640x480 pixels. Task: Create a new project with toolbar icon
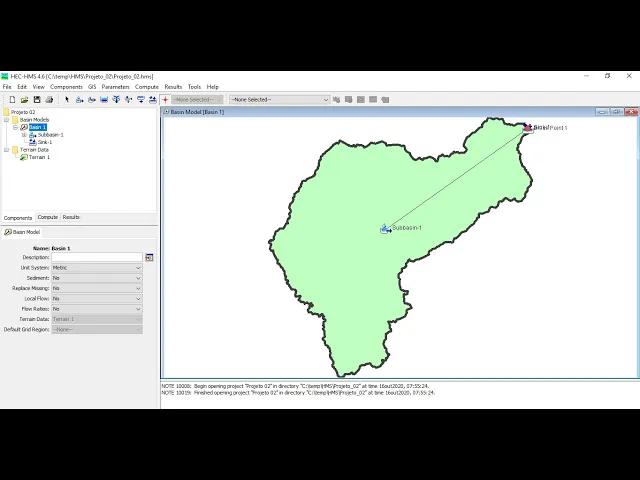coord(12,100)
